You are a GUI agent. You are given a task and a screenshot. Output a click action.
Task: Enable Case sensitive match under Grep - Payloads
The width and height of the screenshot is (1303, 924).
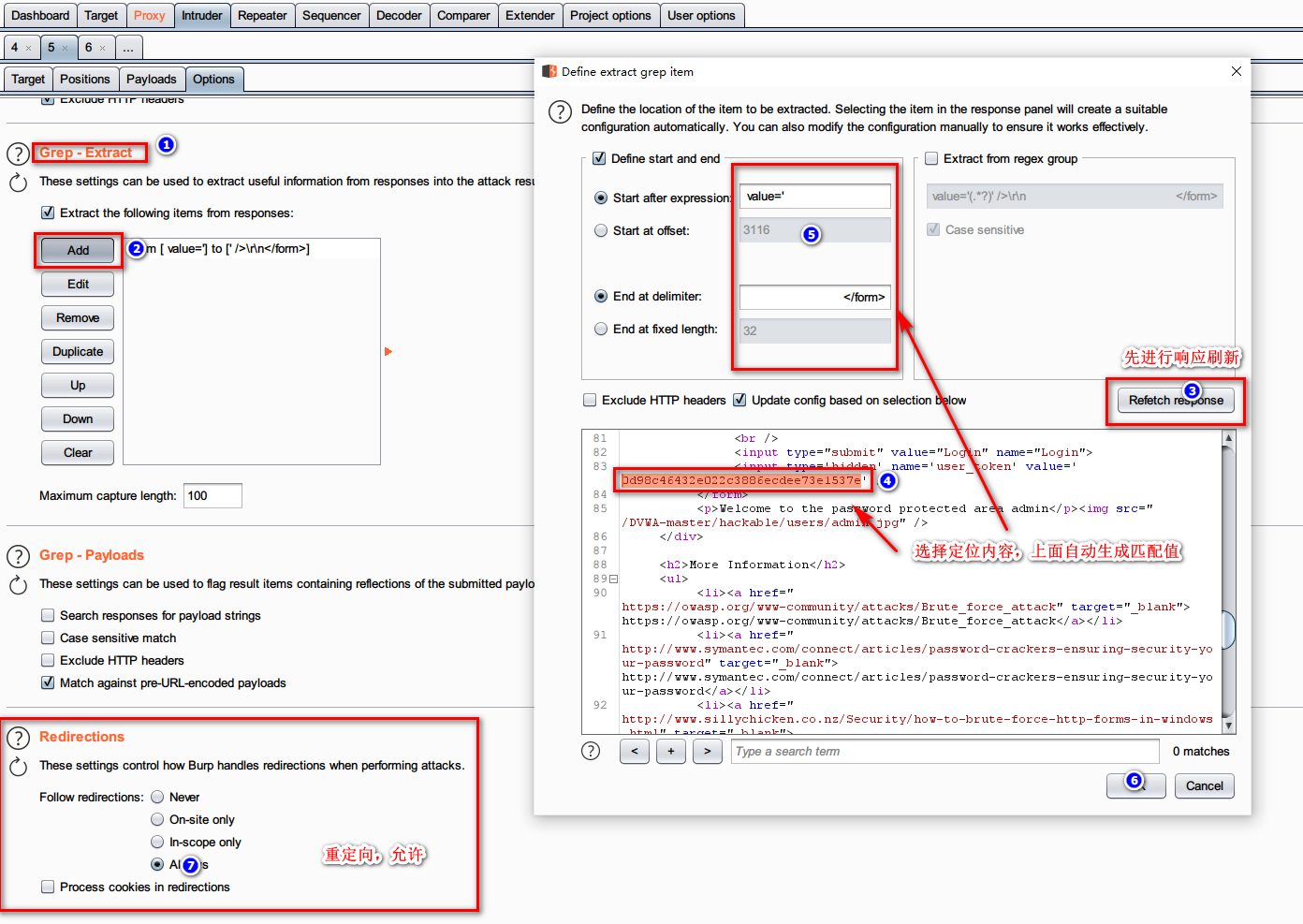[x=48, y=638]
